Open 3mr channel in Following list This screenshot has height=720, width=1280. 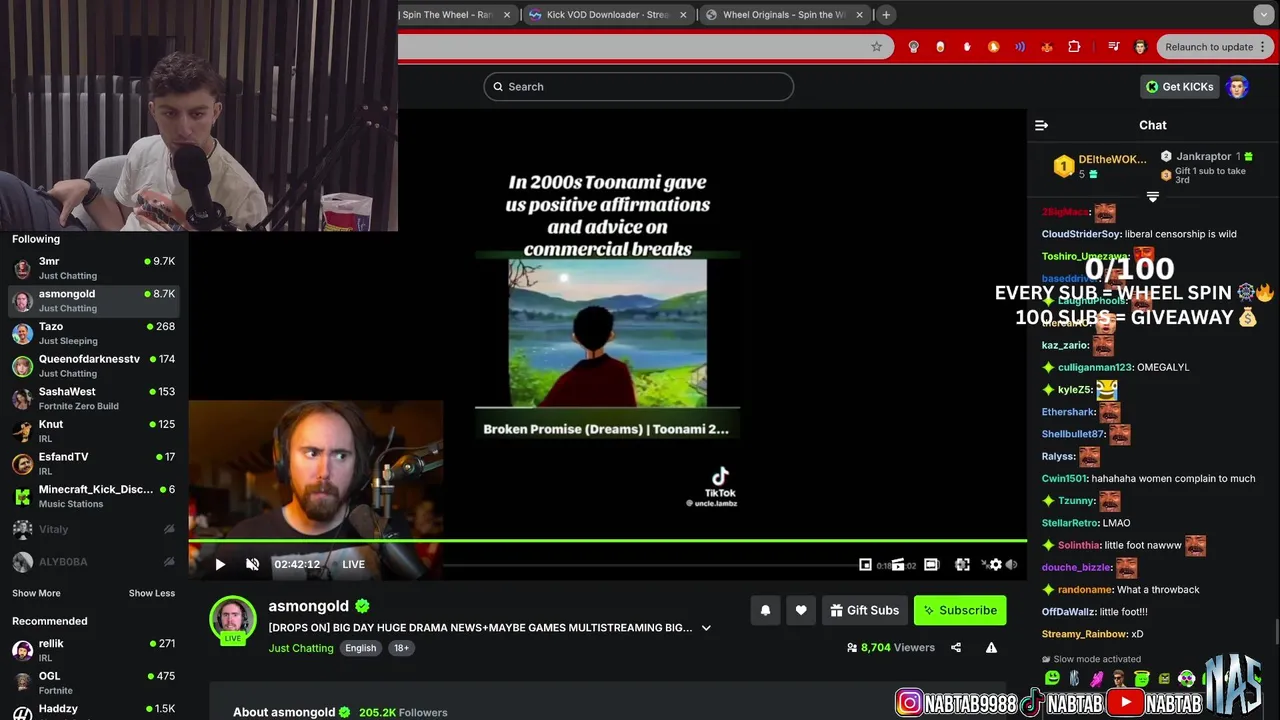tap(94, 268)
